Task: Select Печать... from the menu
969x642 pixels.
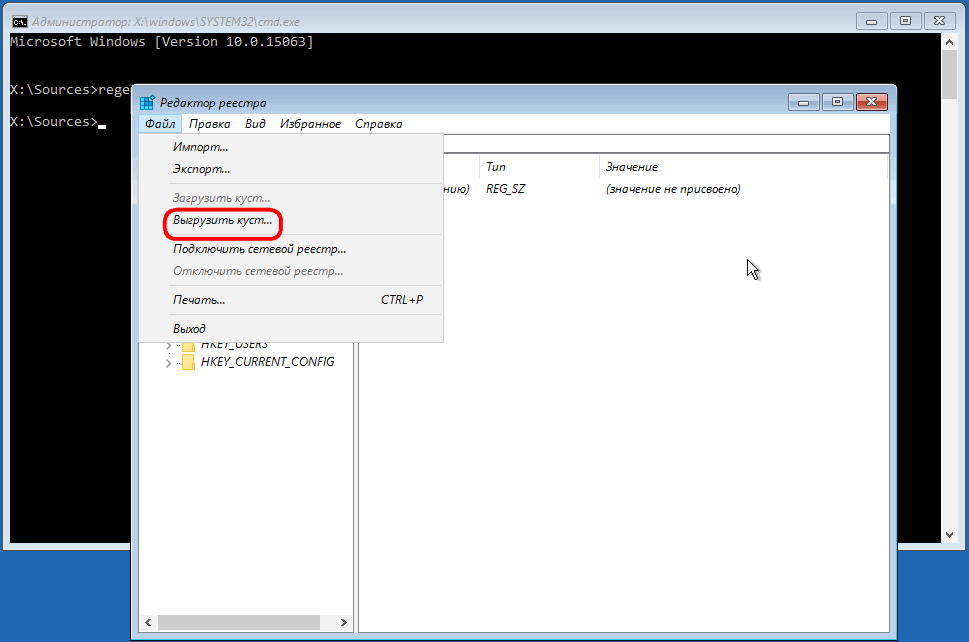Action: pyautogui.click(x=291, y=300)
